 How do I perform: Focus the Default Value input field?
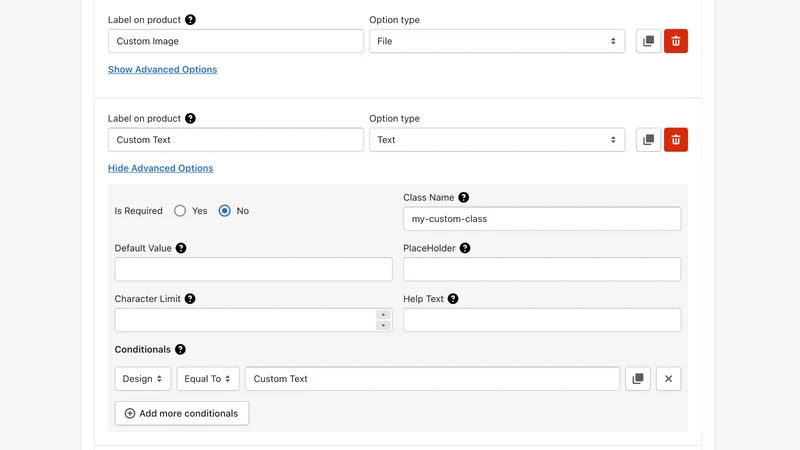tap(254, 269)
